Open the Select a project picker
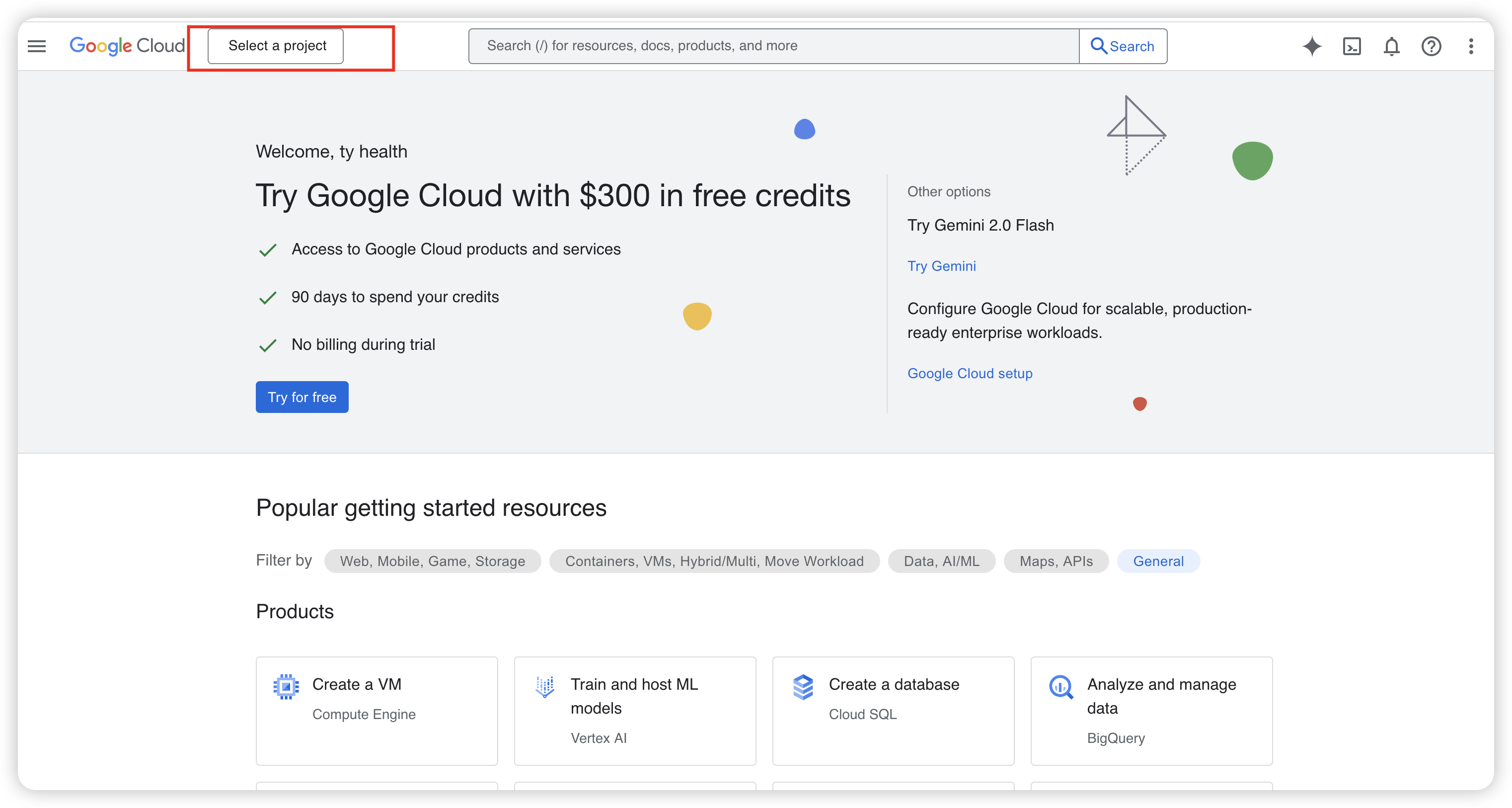 coord(276,46)
